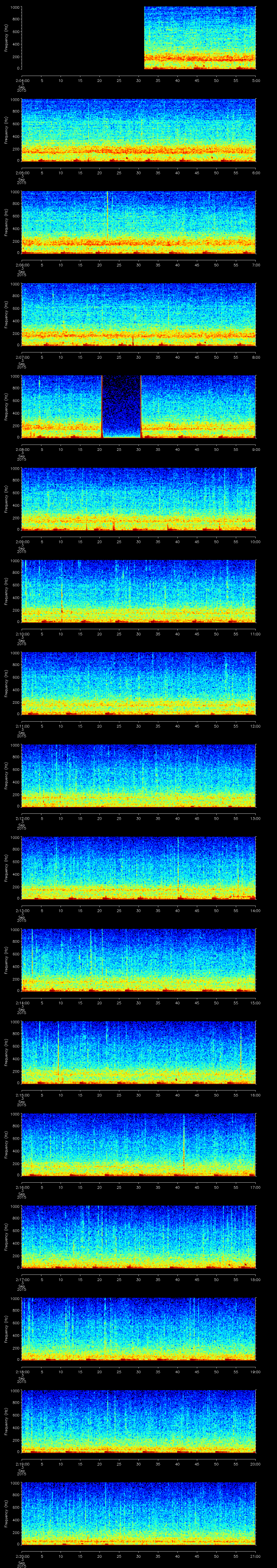Click the Frequency (Hz) axis label of the 2:04:00 panel
Image resolution: width=277 pixels, height=1568 pixels.
(7, 38)
